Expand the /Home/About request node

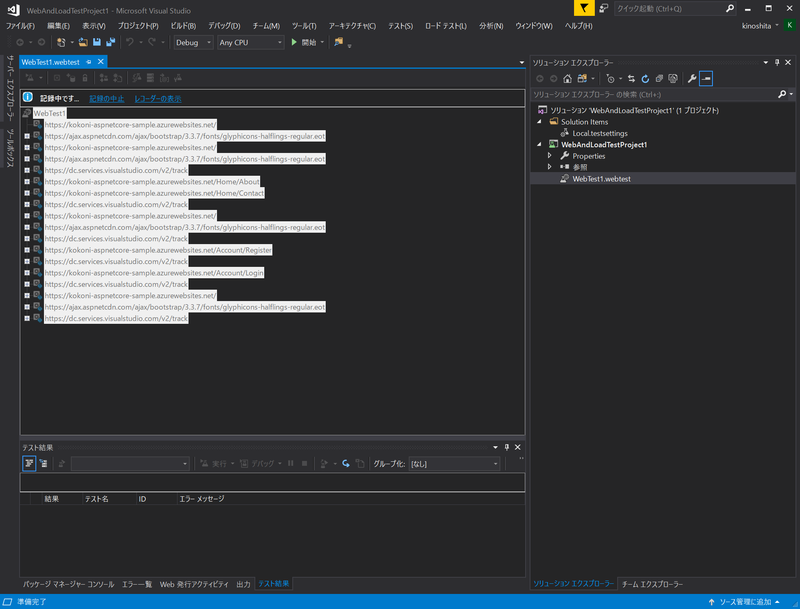click(x=27, y=182)
